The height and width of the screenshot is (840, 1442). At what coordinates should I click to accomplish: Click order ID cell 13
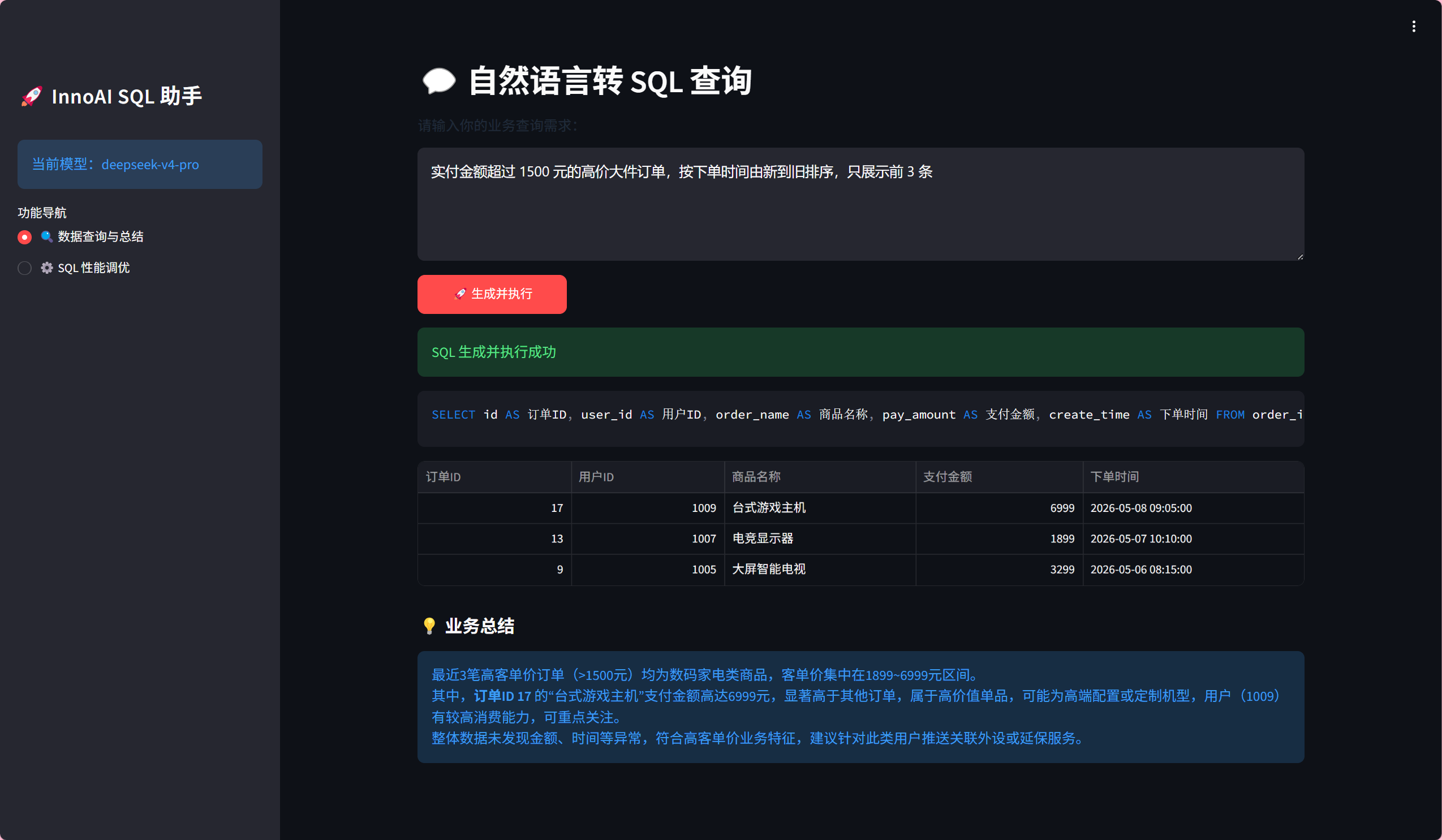click(x=494, y=539)
